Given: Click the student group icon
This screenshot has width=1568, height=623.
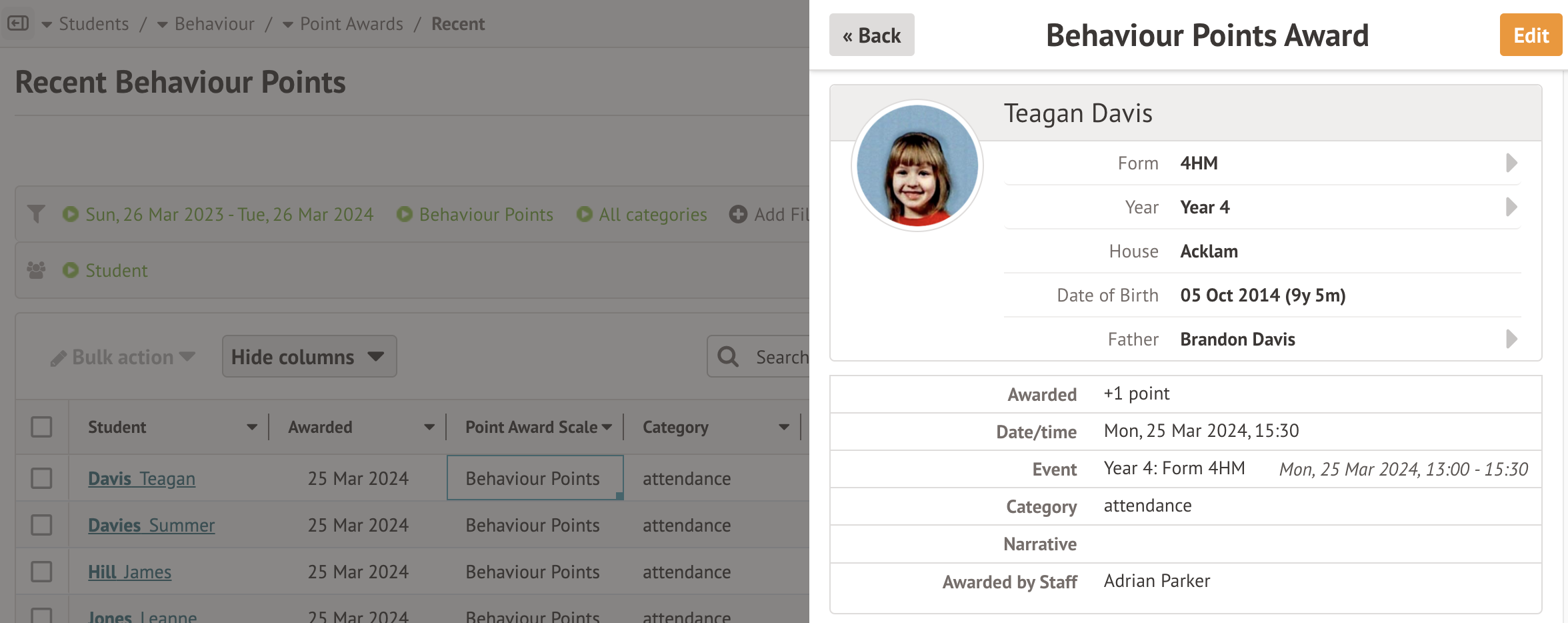Looking at the screenshot, I should point(37,270).
